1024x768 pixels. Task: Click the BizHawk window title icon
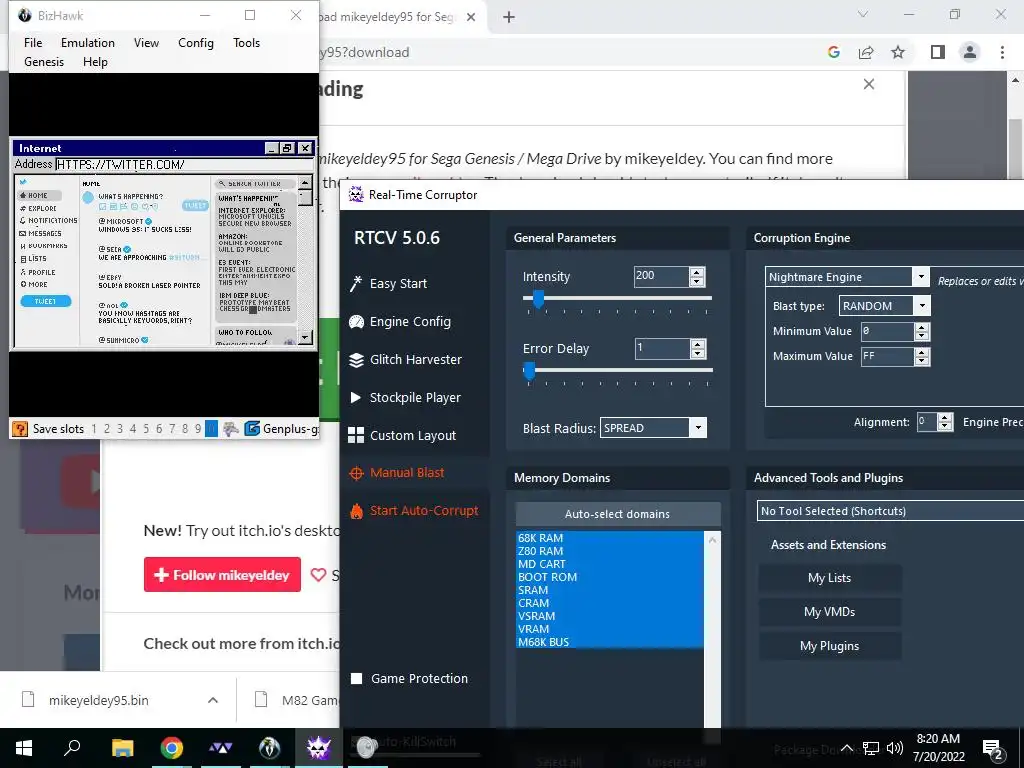pos(25,16)
